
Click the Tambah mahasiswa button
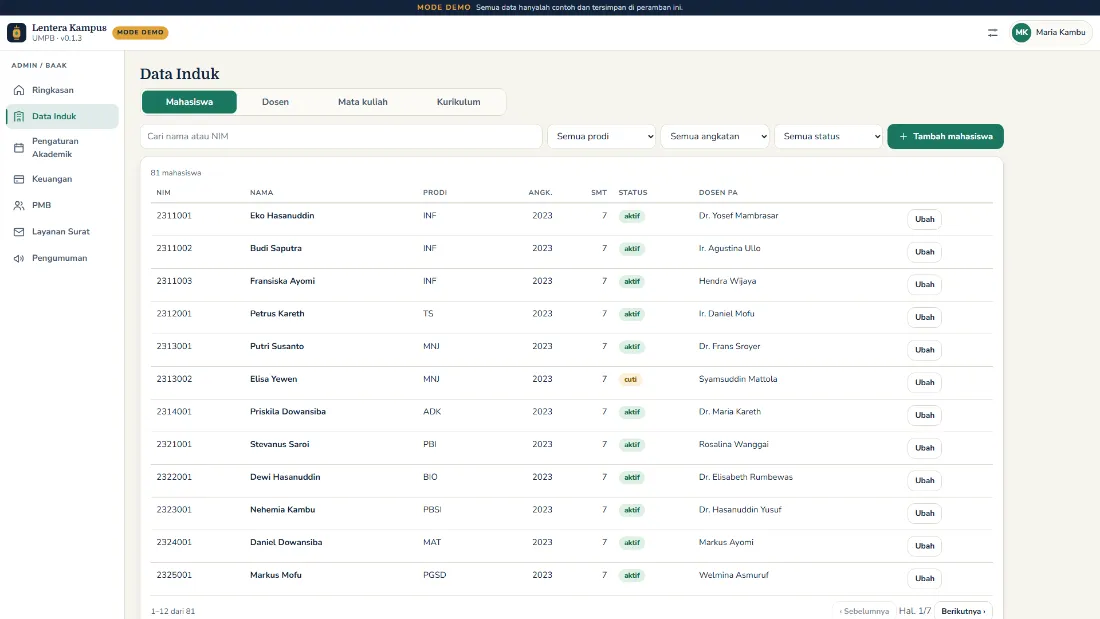[945, 136]
